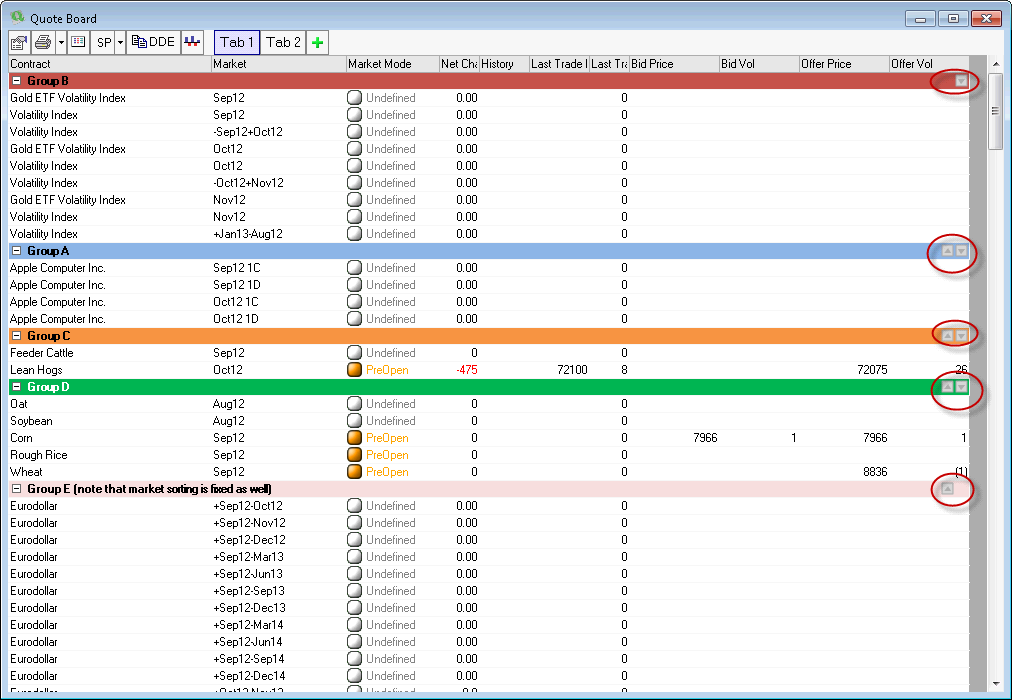Move Group D up with arrow

tap(947, 387)
